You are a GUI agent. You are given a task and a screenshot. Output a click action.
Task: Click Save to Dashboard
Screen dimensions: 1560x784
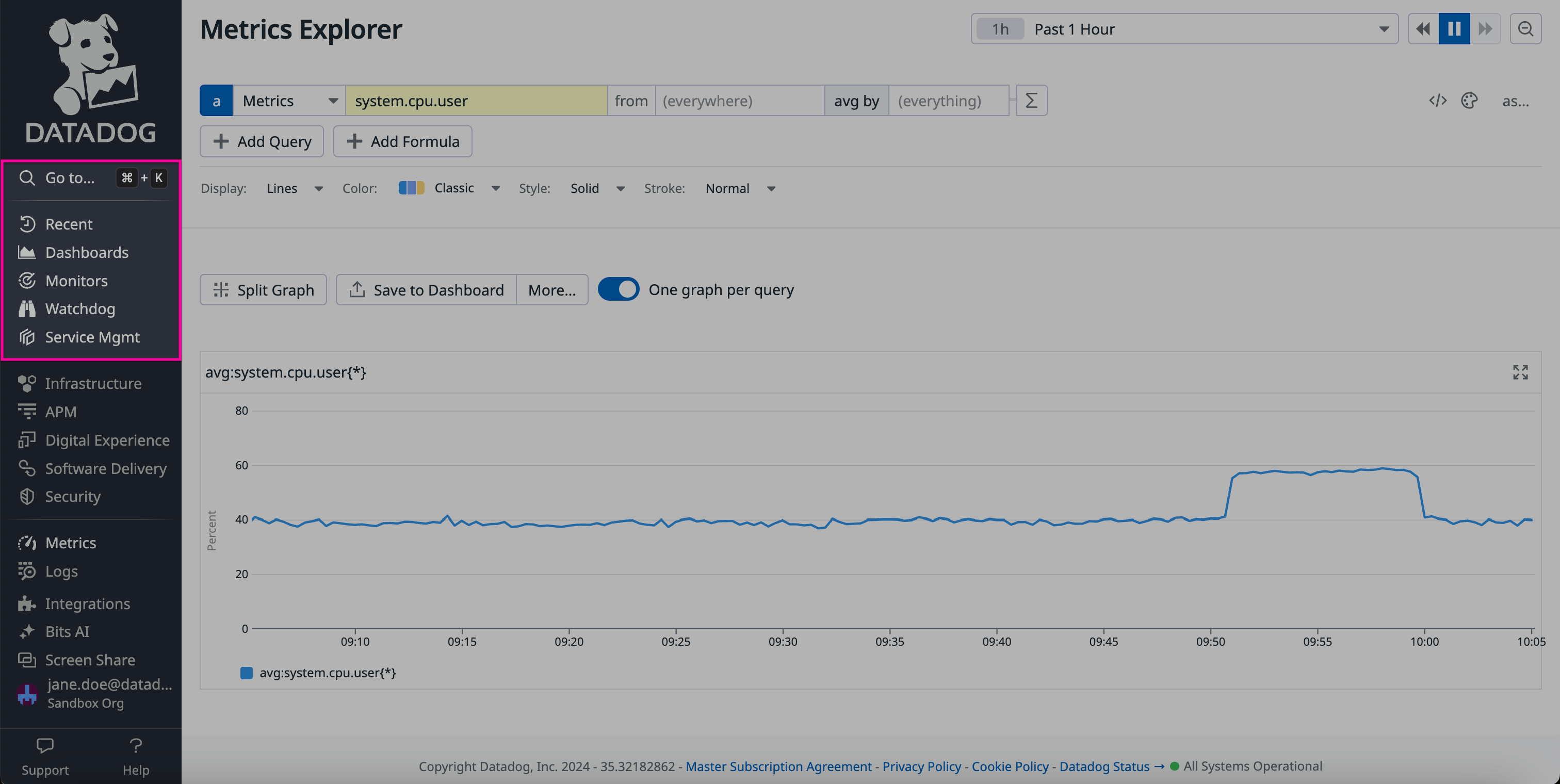pyautogui.click(x=426, y=289)
